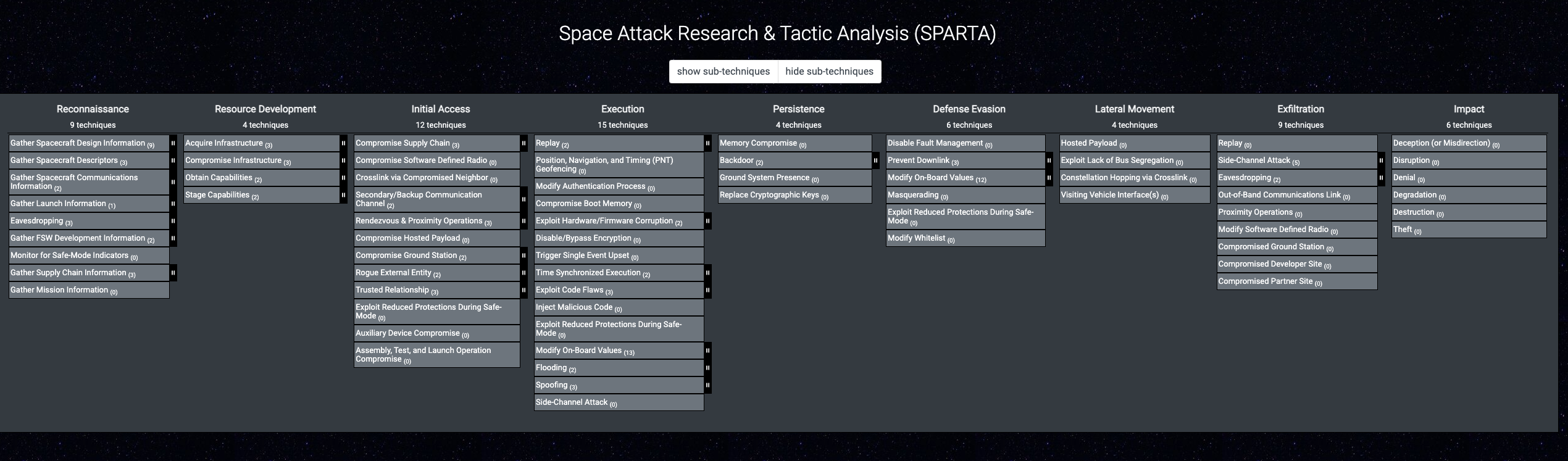The height and width of the screenshot is (461, 1568).
Task: Expand the handle next to Spoofing
Action: pos(707,385)
